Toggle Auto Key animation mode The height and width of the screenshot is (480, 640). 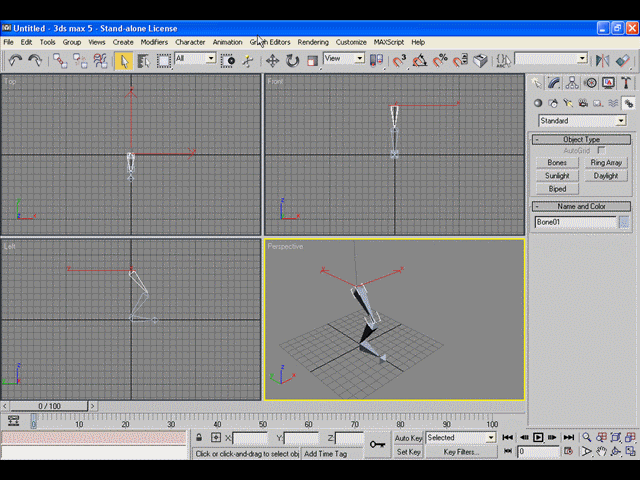coord(408,438)
